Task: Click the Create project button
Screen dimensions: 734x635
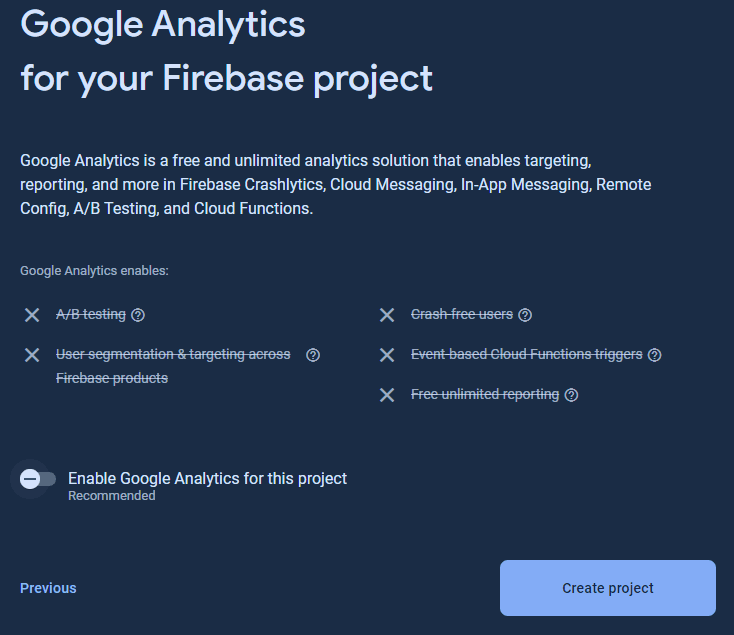Action: [x=608, y=588]
